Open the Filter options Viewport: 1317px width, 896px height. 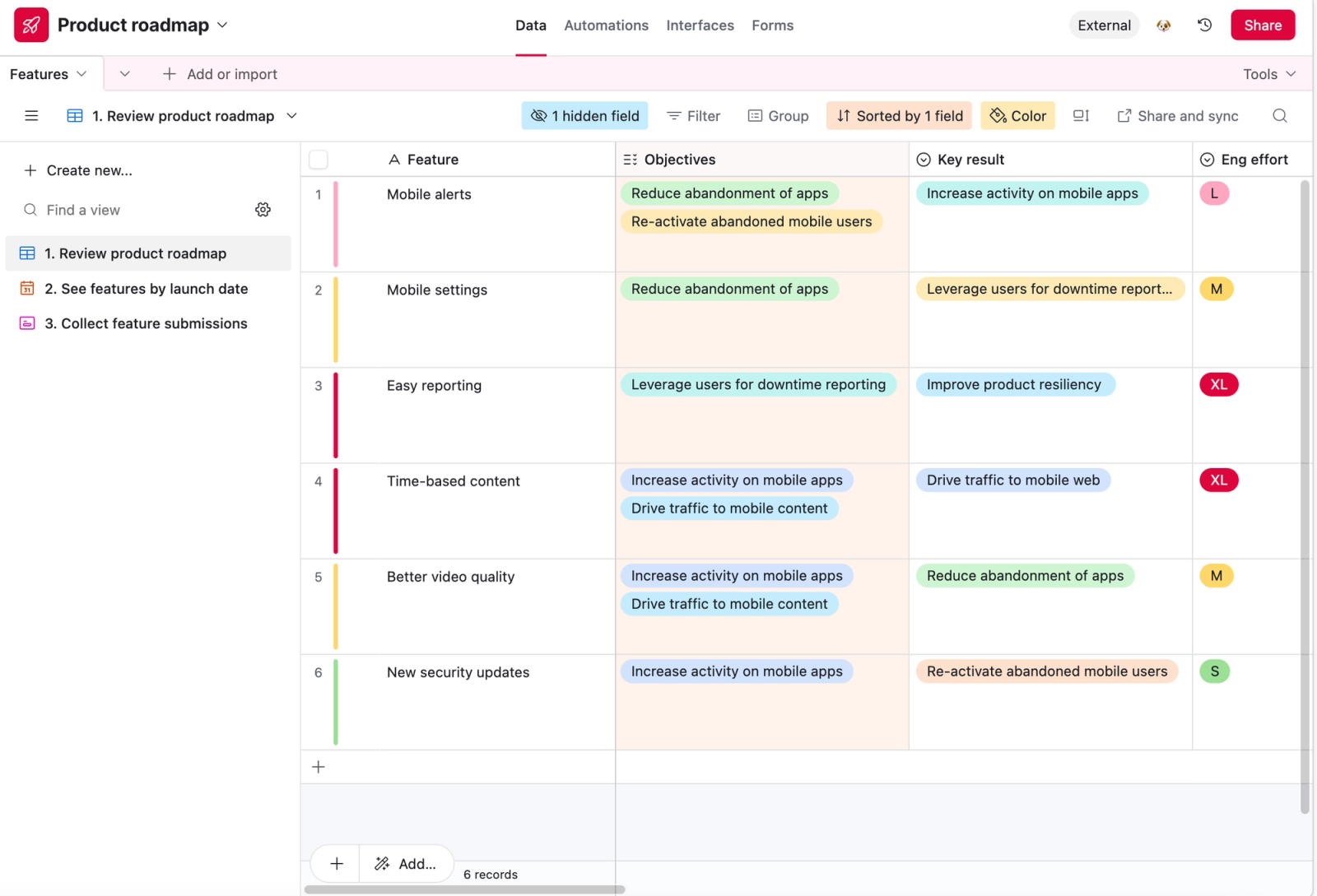click(x=694, y=116)
